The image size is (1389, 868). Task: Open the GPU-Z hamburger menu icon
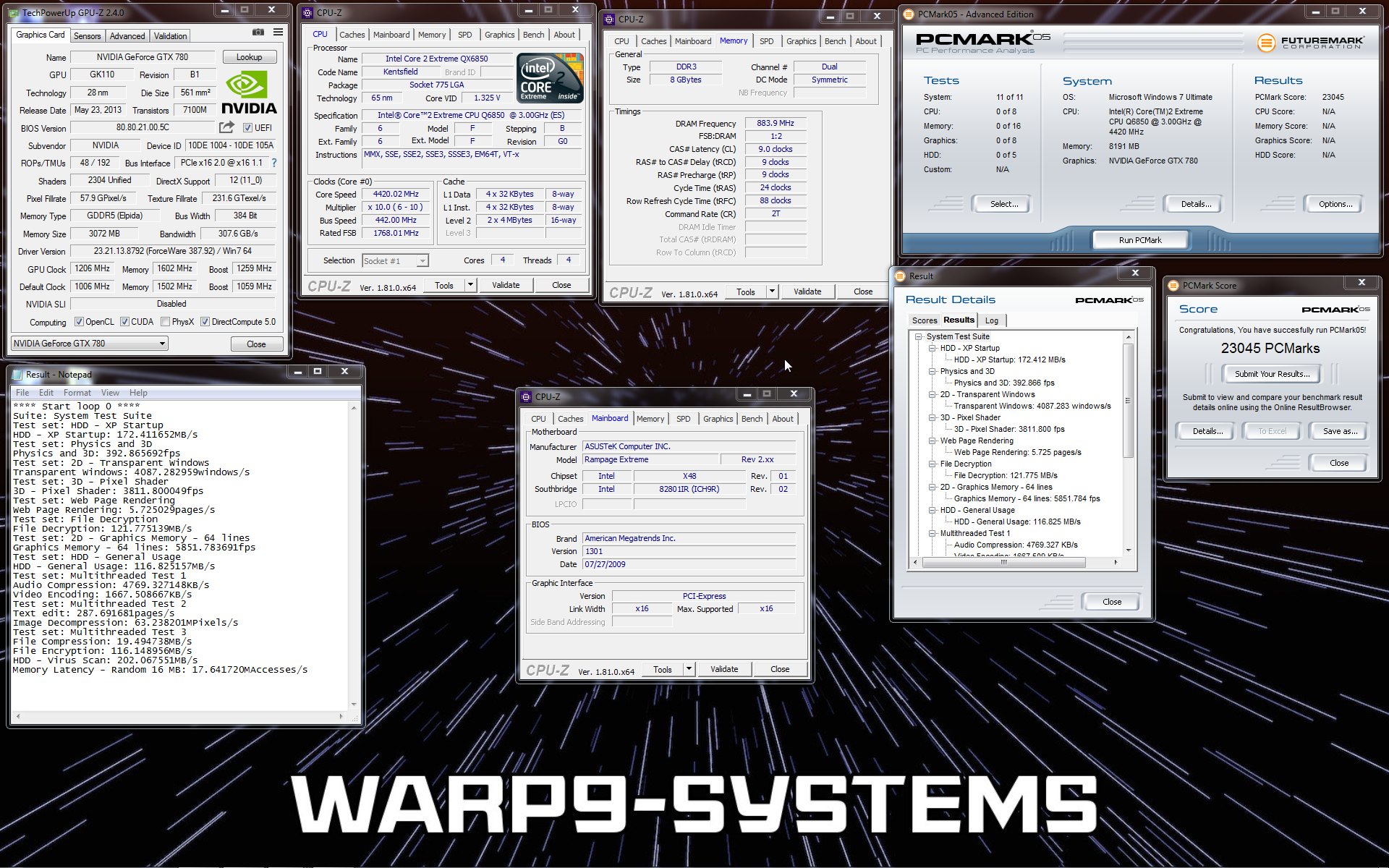pos(278,33)
